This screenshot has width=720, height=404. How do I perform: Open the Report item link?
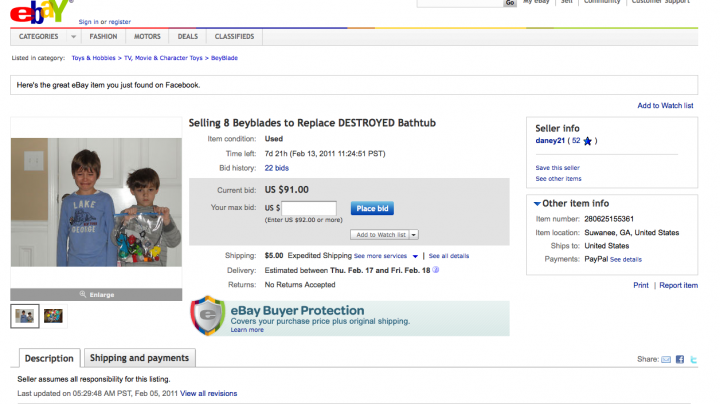tap(678, 285)
